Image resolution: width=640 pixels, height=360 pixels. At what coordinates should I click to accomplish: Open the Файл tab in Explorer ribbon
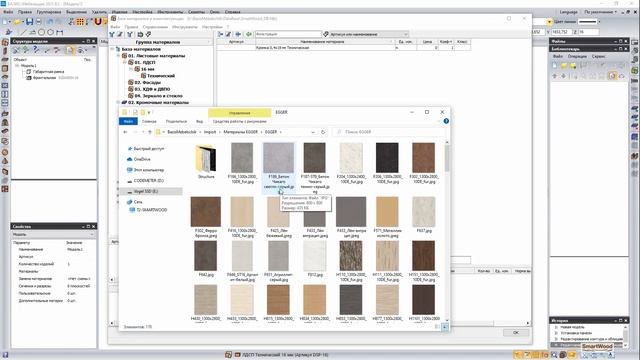click(128, 121)
